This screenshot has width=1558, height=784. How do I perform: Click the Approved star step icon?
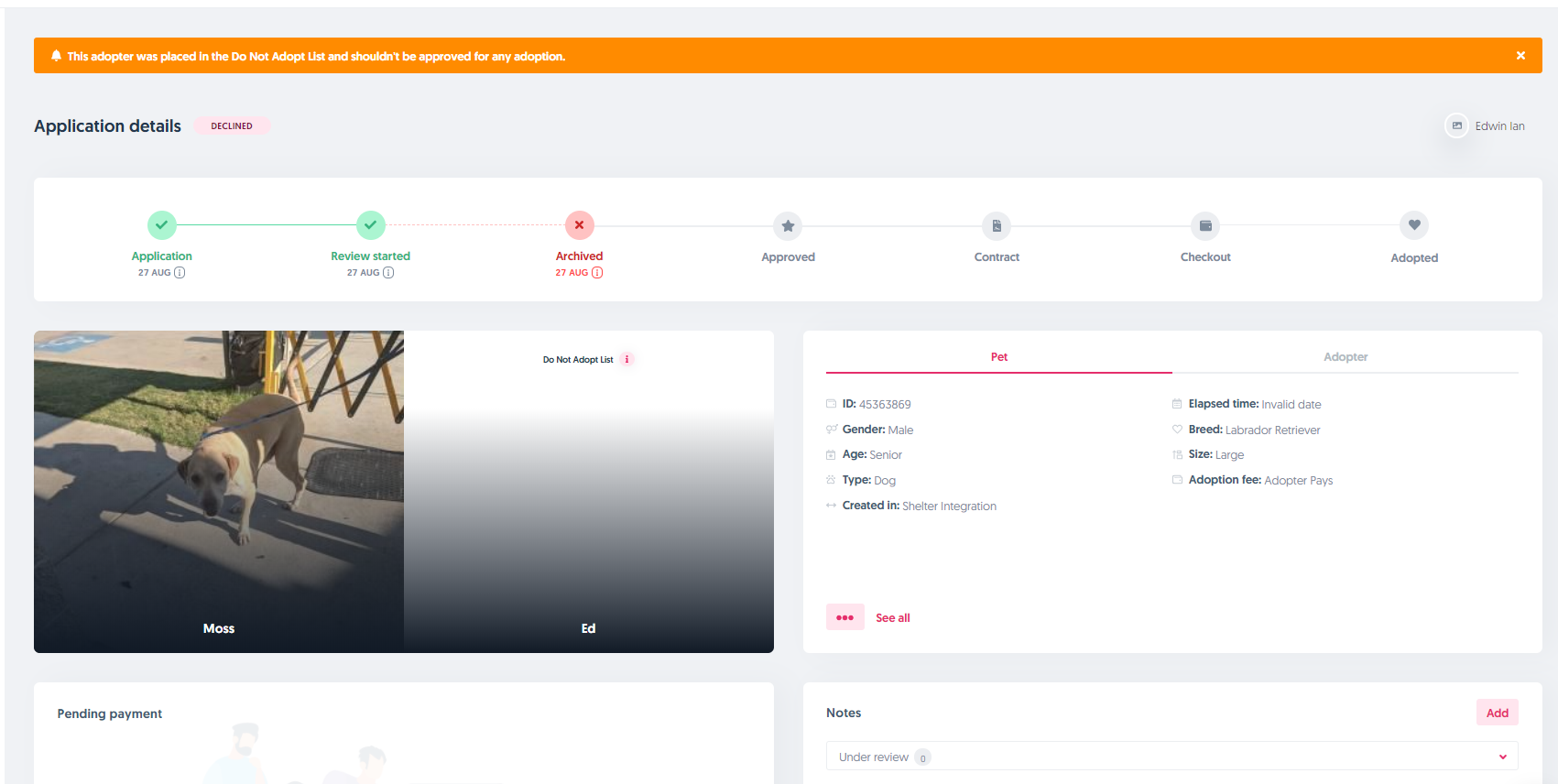click(x=788, y=225)
